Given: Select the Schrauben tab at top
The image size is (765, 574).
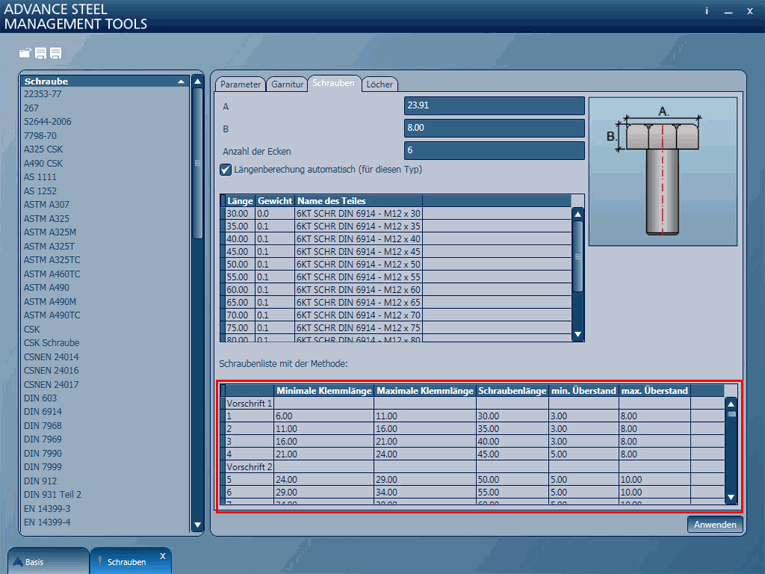Looking at the screenshot, I should click(x=334, y=83).
